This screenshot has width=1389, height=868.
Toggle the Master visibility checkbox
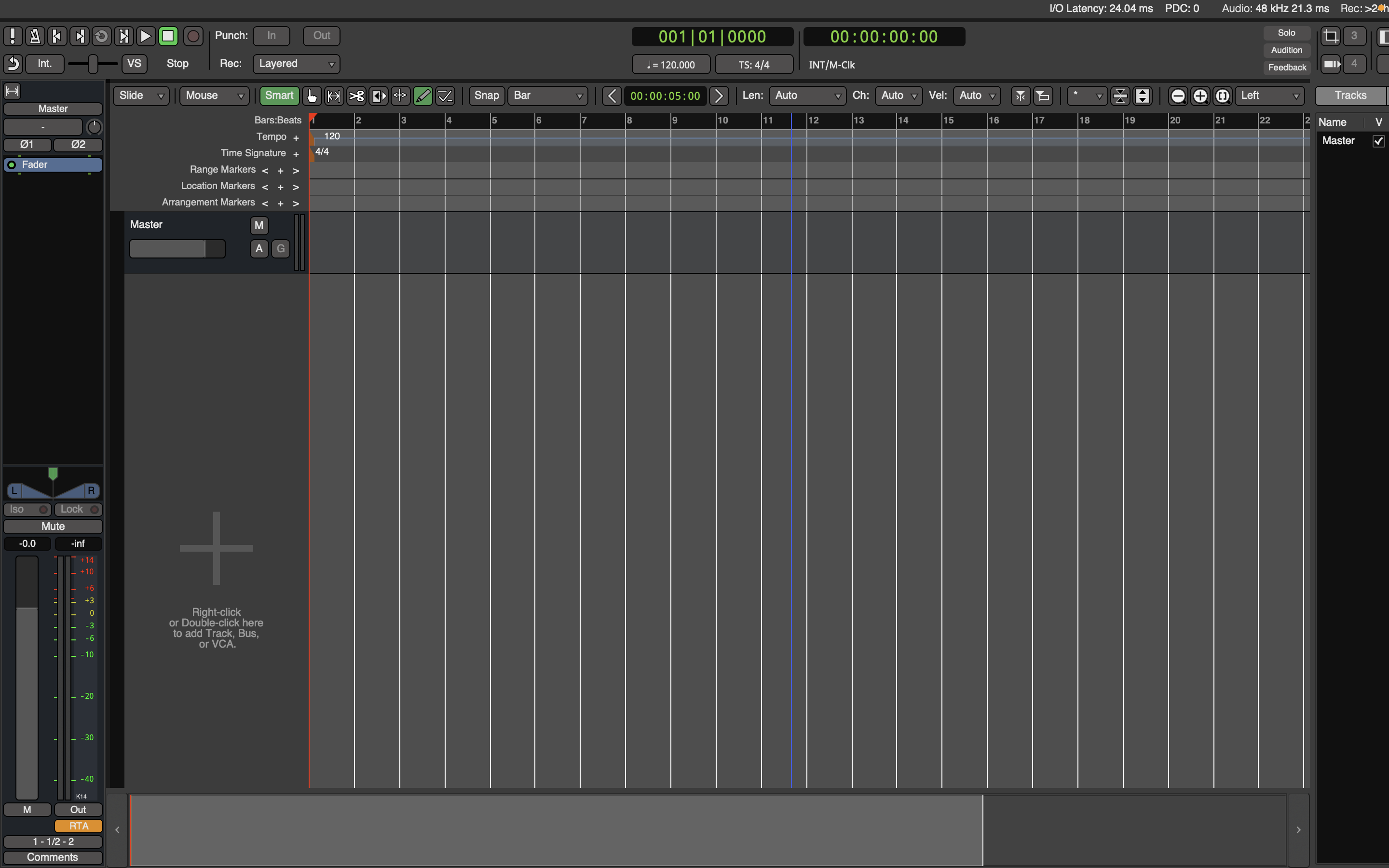tap(1378, 141)
